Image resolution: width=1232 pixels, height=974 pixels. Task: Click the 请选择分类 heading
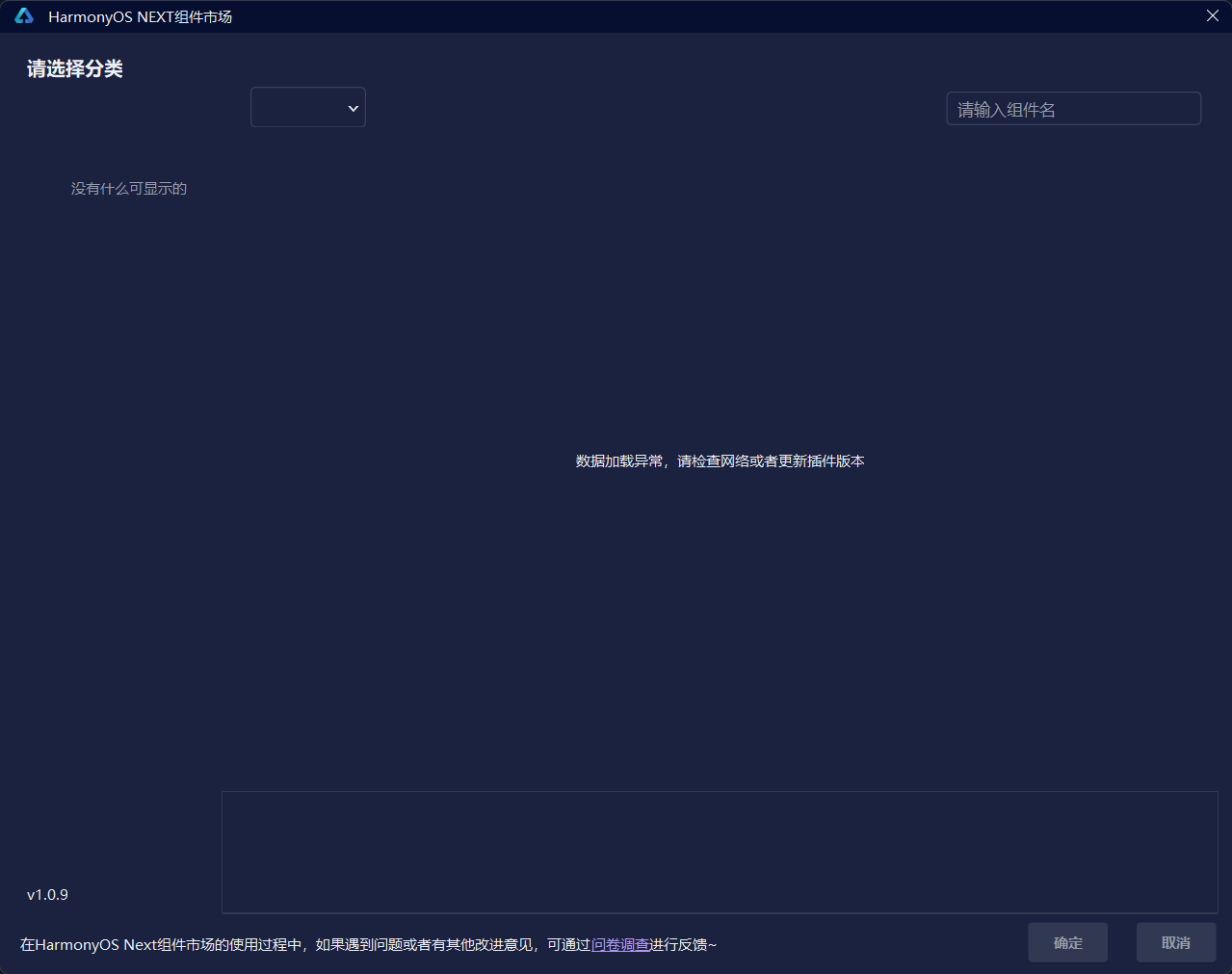pos(75,69)
